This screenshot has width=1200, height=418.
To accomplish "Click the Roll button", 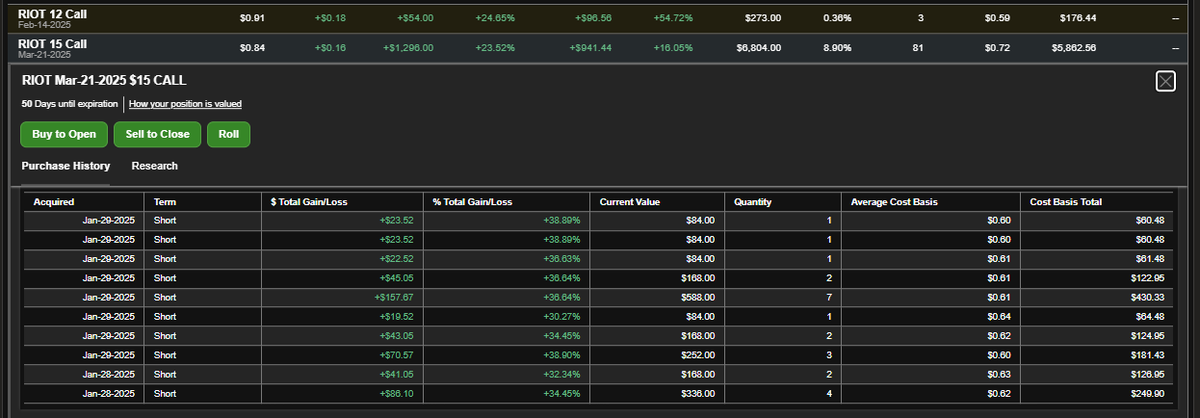I will (x=228, y=134).
